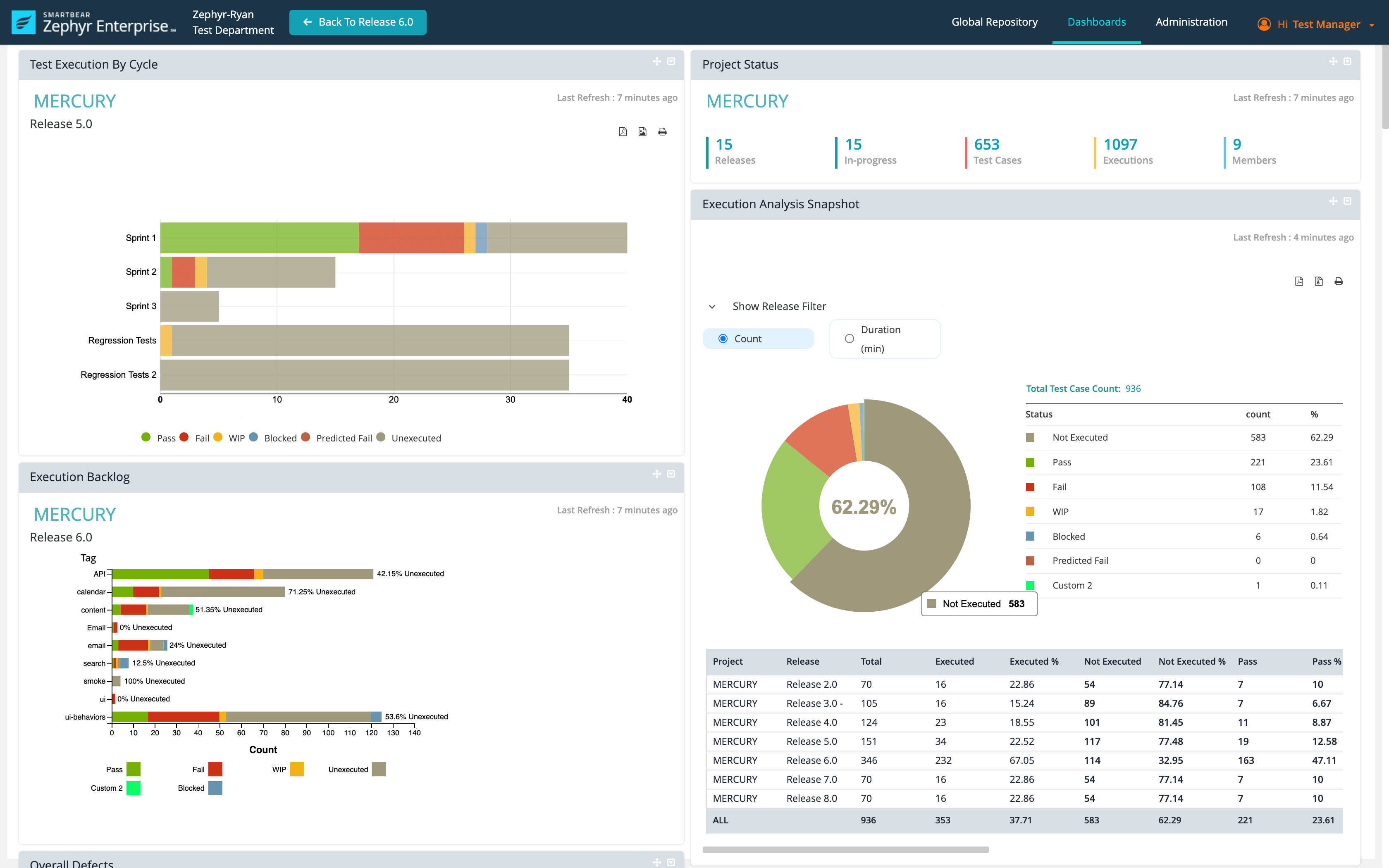Export Execution Analysis Snapshot as PDF
Image resolution: width=1389 pixels, height=868 pixels.
(1299, 281)
